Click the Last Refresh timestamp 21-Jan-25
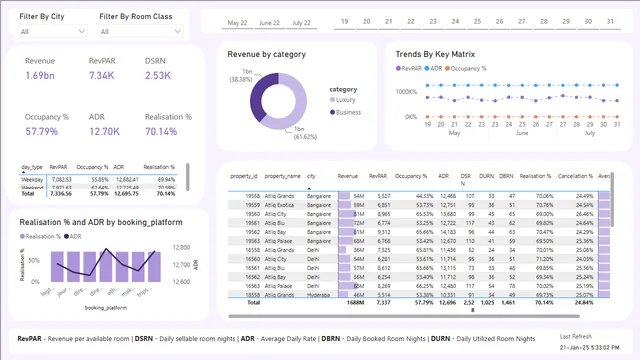640x360 pixels. [589, 348]
